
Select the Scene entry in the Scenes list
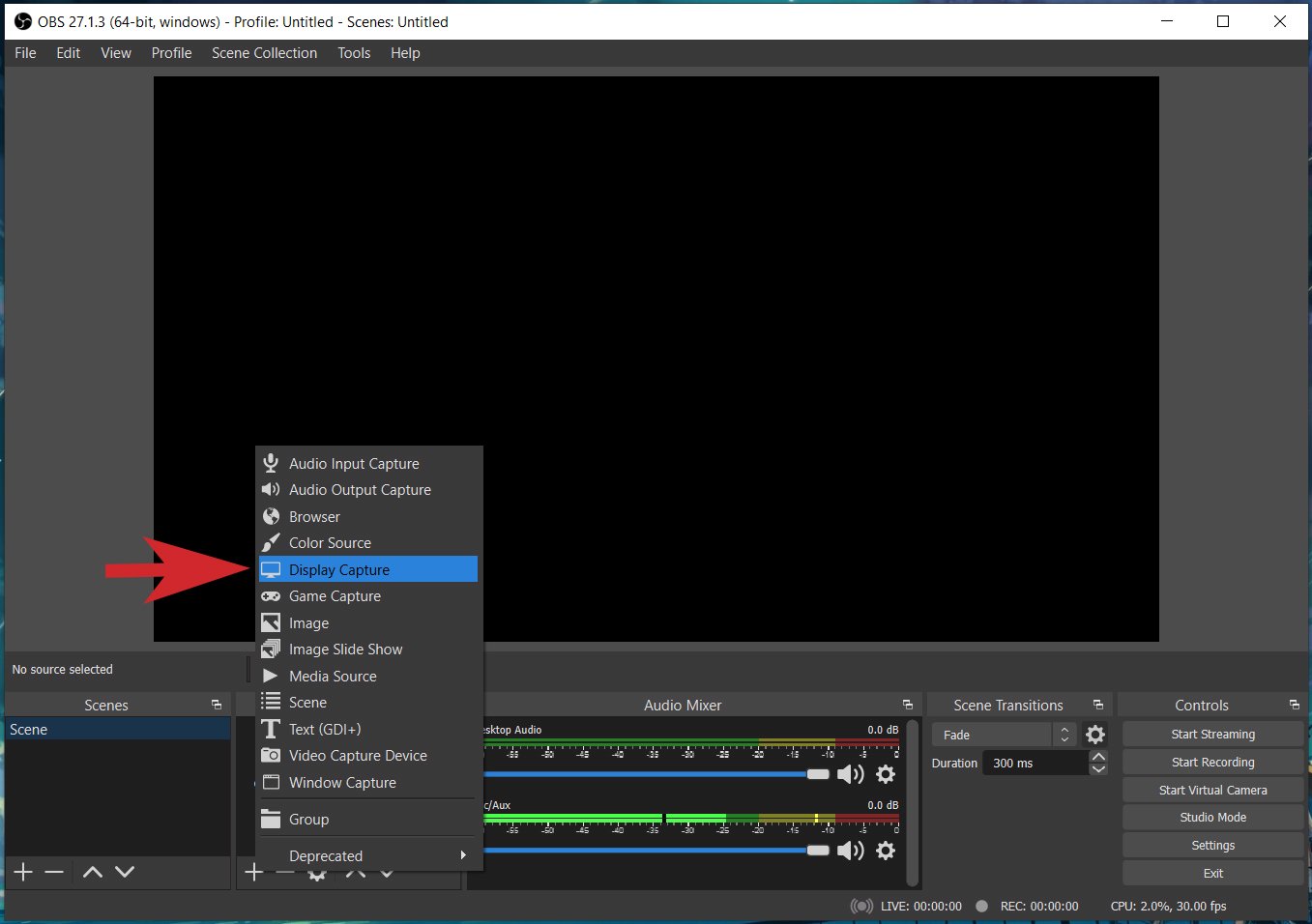[x=97, y=729]
